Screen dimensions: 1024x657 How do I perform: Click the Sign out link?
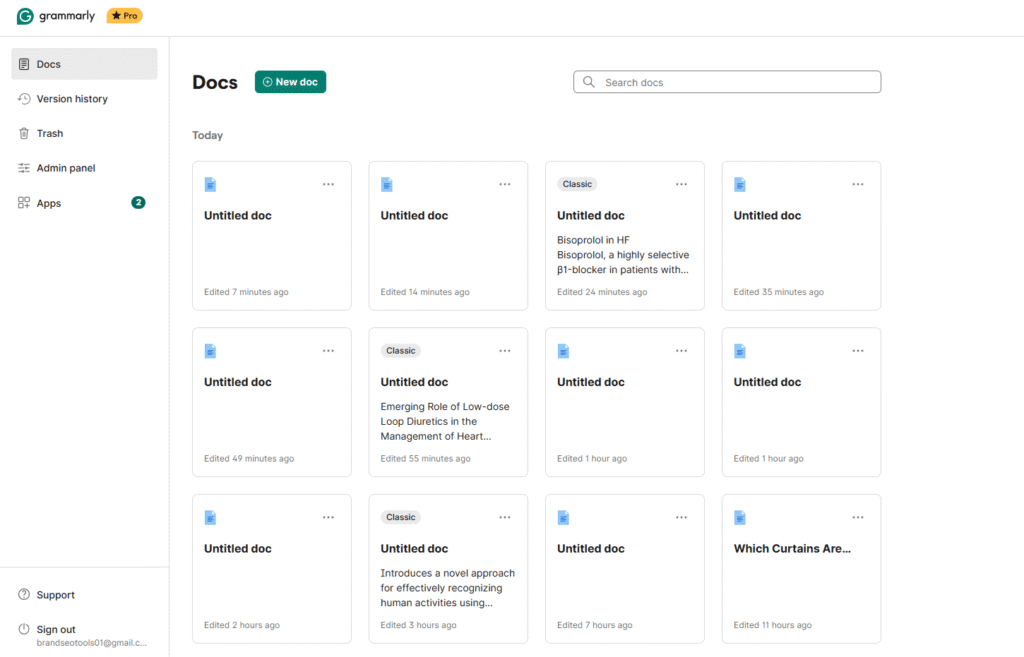[x=56, y=629]
